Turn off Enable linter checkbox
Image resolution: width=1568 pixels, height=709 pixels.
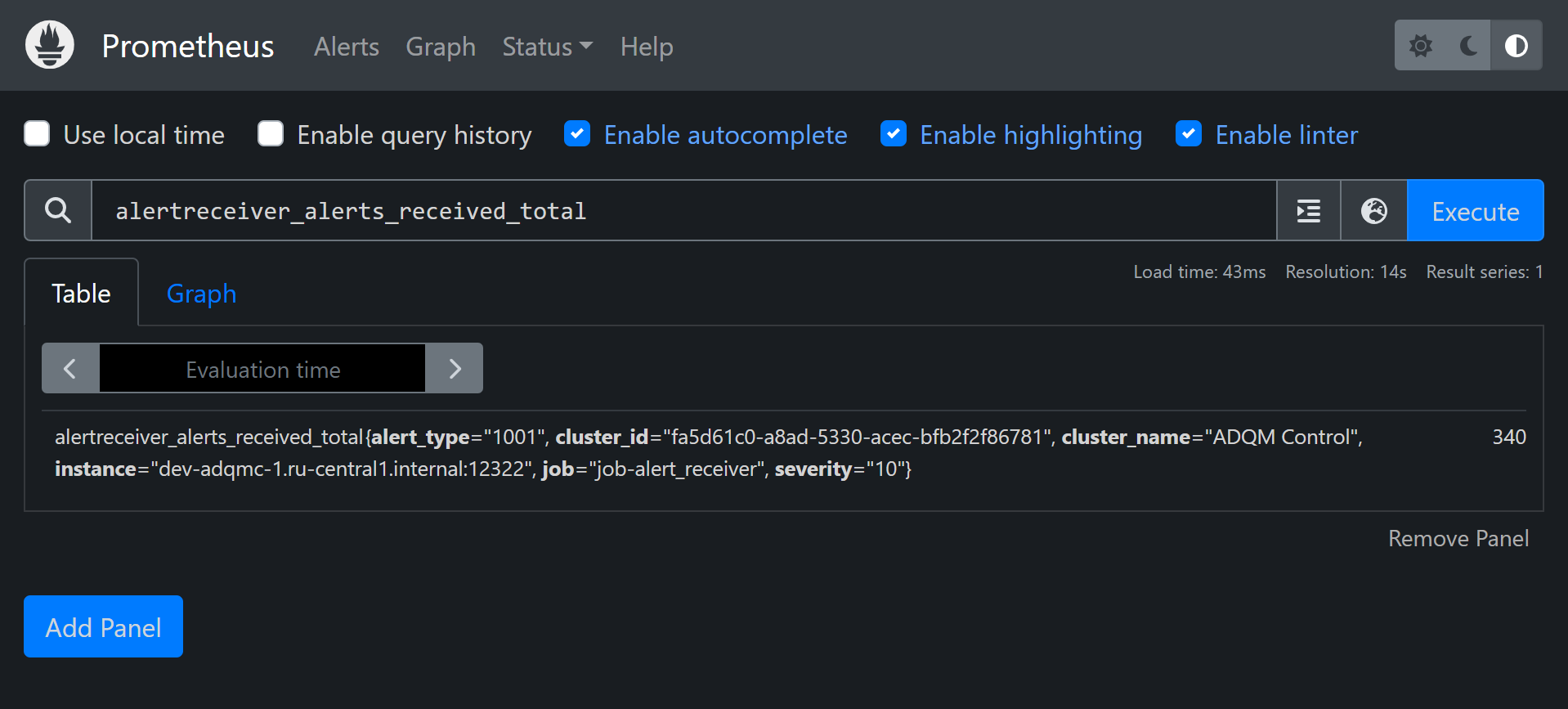tap(1189, 134)
